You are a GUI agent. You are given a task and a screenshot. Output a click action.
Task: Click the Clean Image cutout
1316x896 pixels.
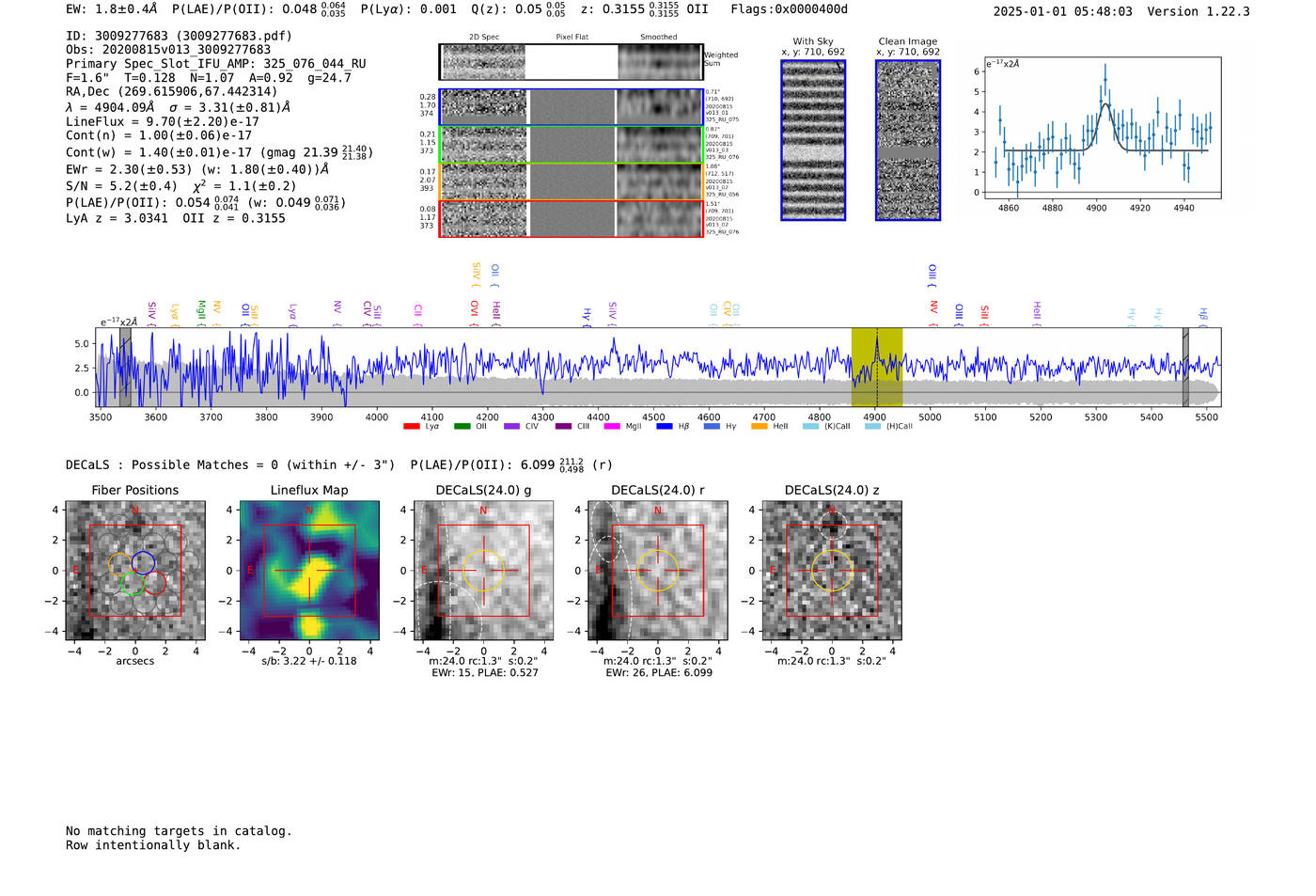pyautogui.click(x=908, y=140)
